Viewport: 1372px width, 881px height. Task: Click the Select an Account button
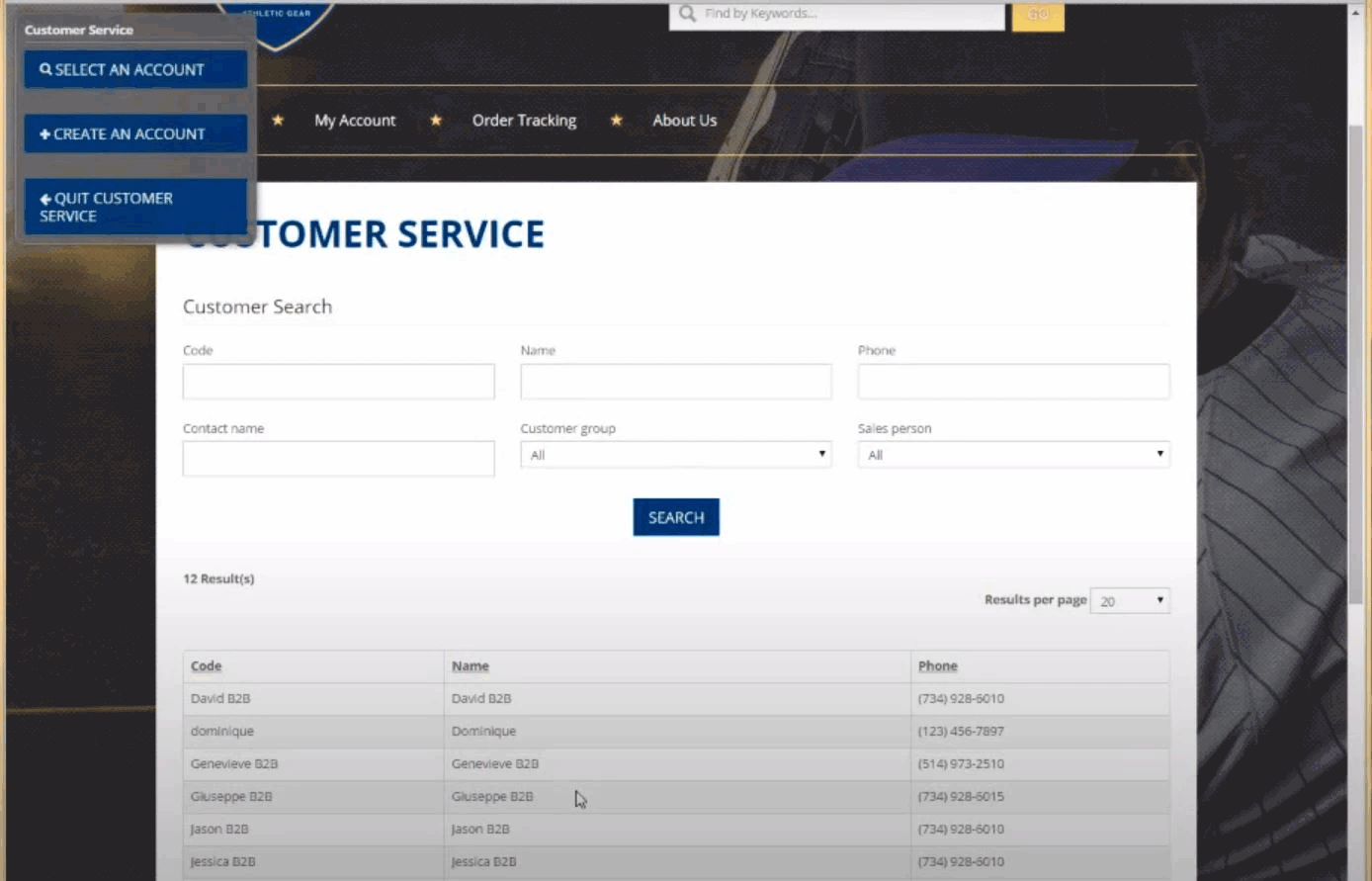pyautogui.click(x=135, y=69)
